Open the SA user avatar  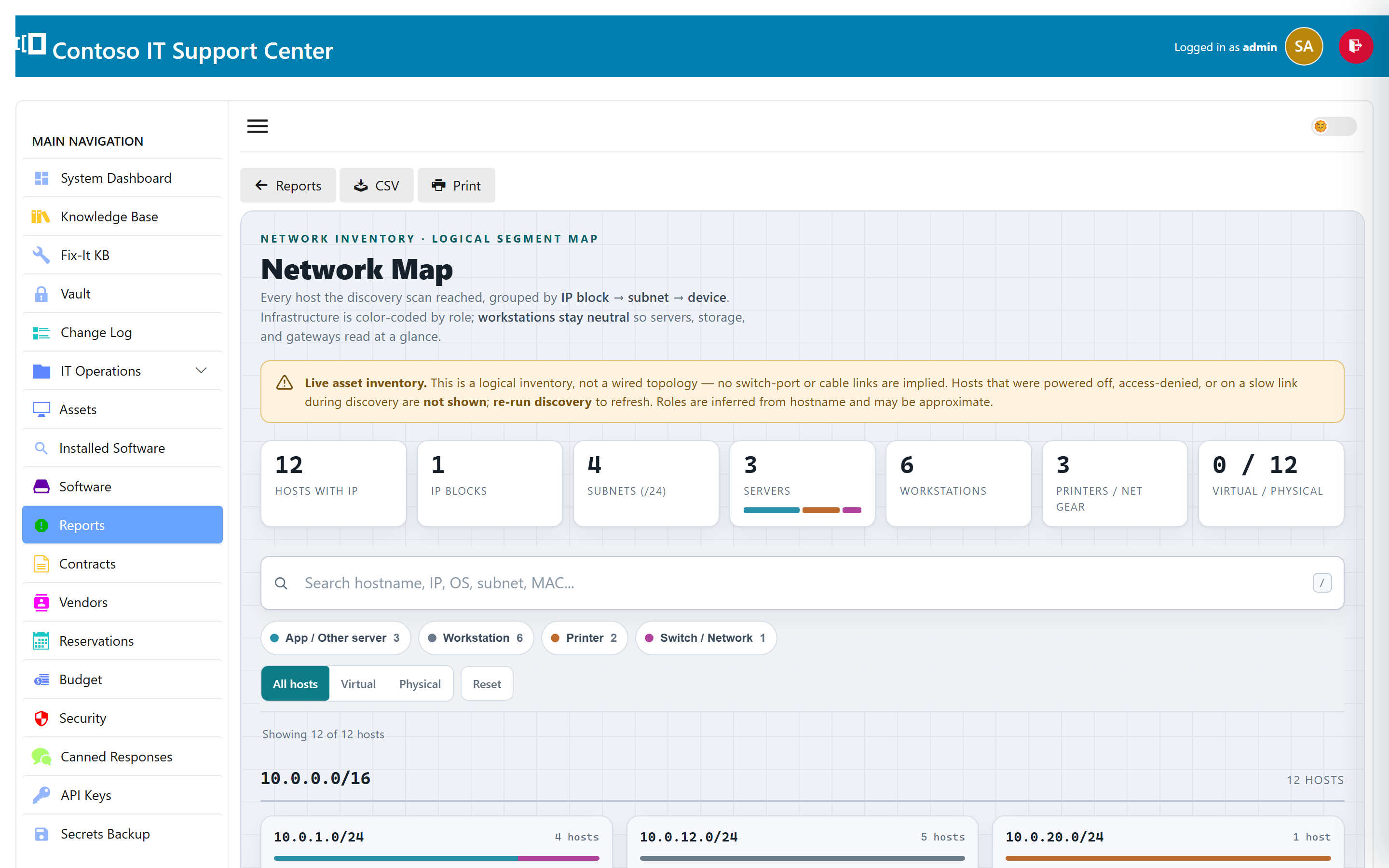click(x=1304, y=46)
